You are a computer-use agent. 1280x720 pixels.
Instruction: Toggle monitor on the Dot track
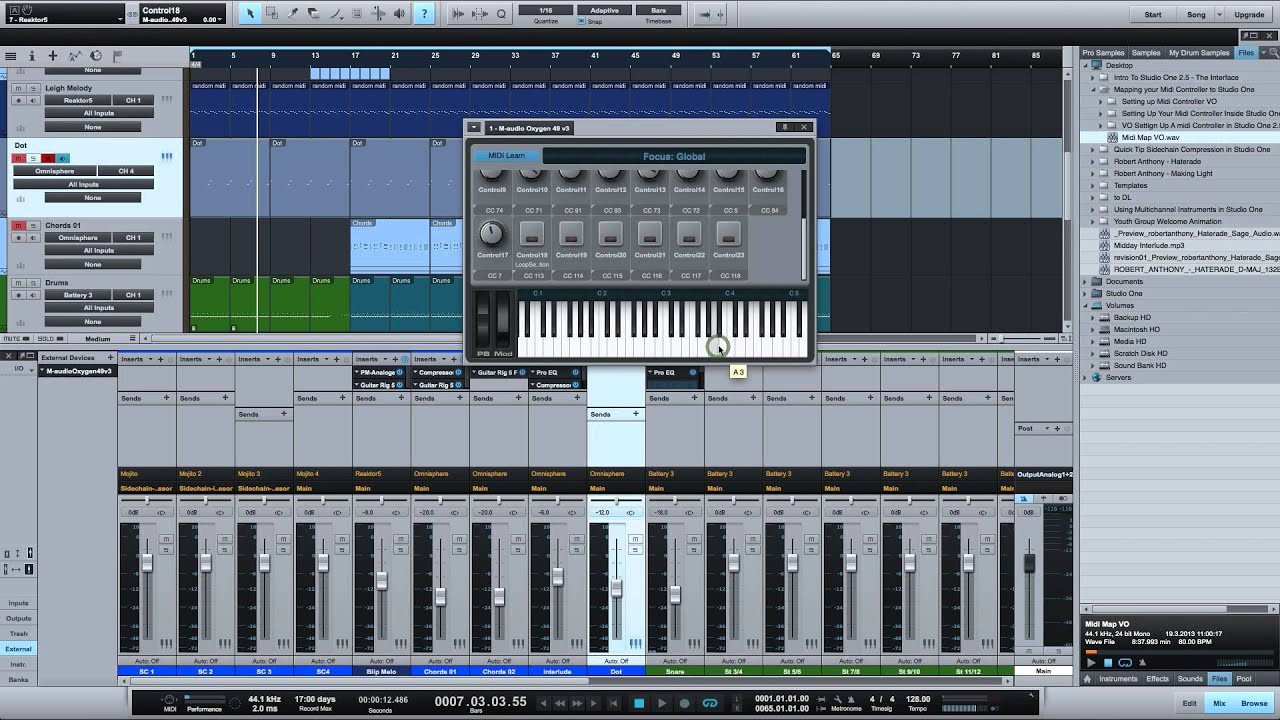coord(62,158)
